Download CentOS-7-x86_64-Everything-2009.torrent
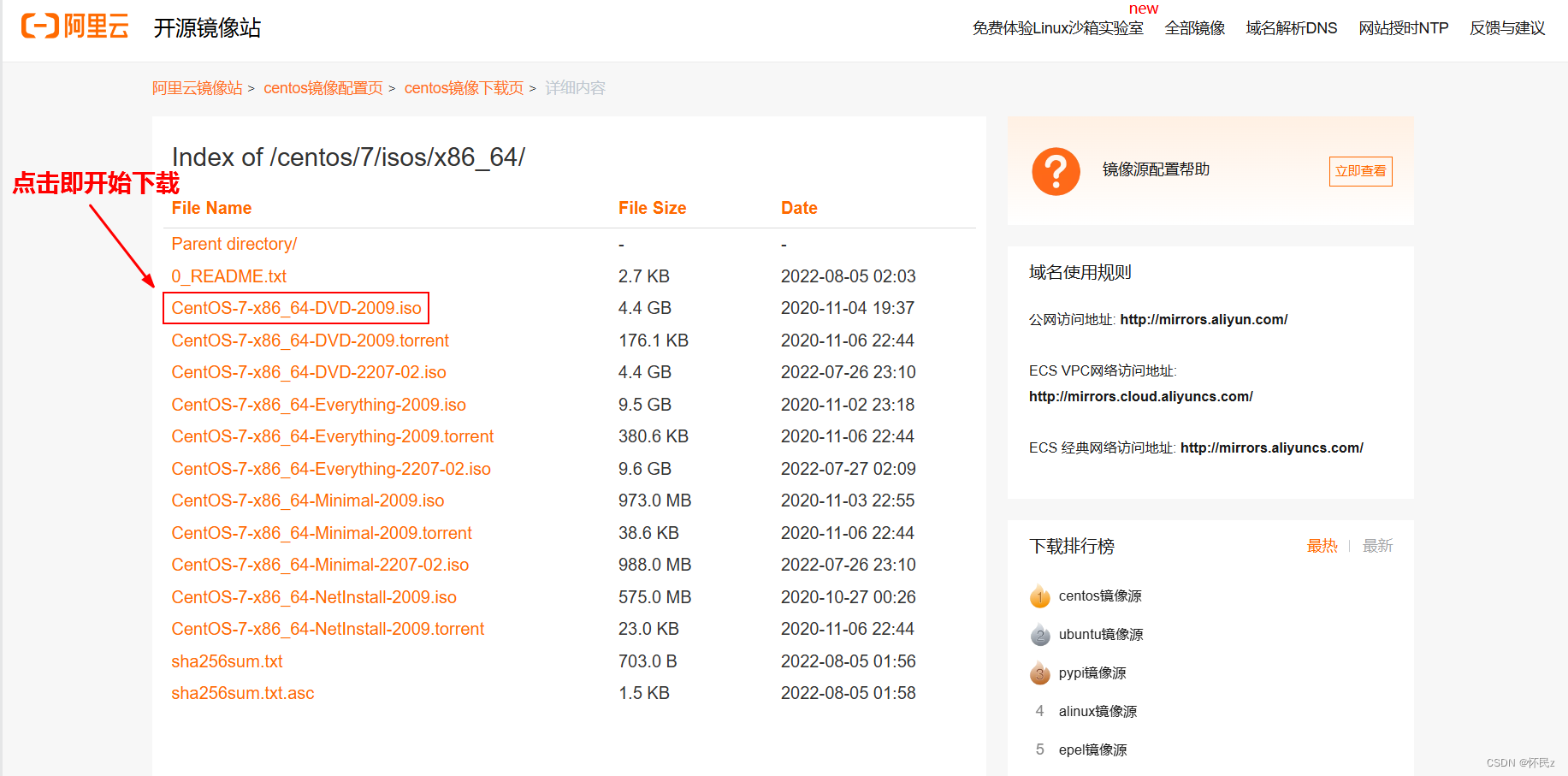This screenshot has height=776, width=1568. pyautogui.click(x=332, y=436)
